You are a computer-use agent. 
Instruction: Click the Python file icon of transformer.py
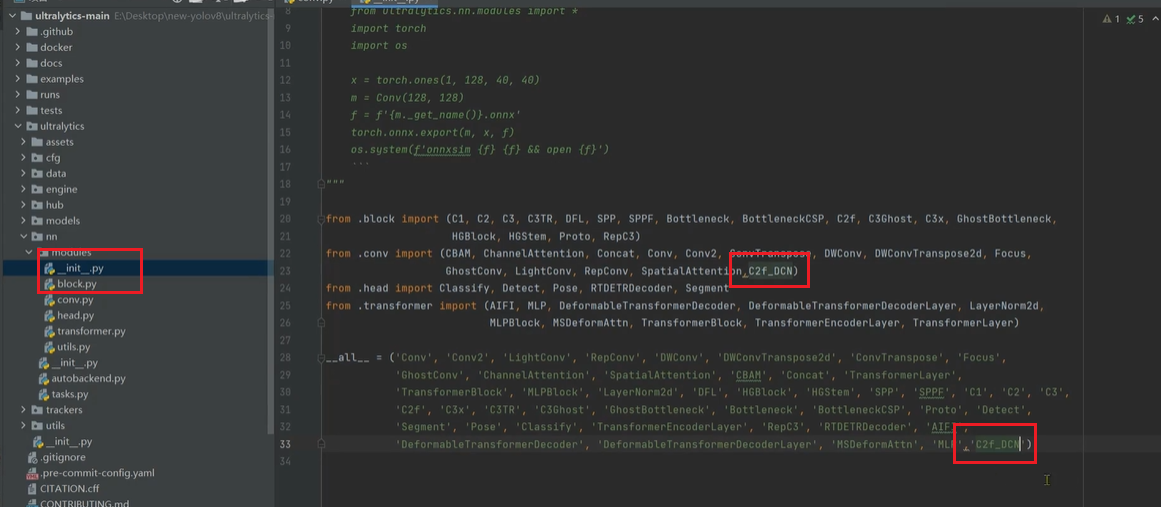click(x=50, y=331)
